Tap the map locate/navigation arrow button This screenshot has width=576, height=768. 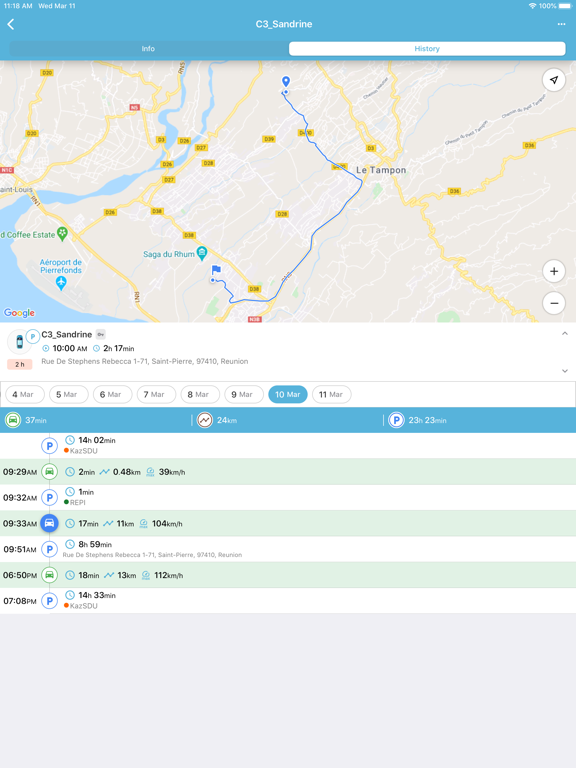point(554,80)
